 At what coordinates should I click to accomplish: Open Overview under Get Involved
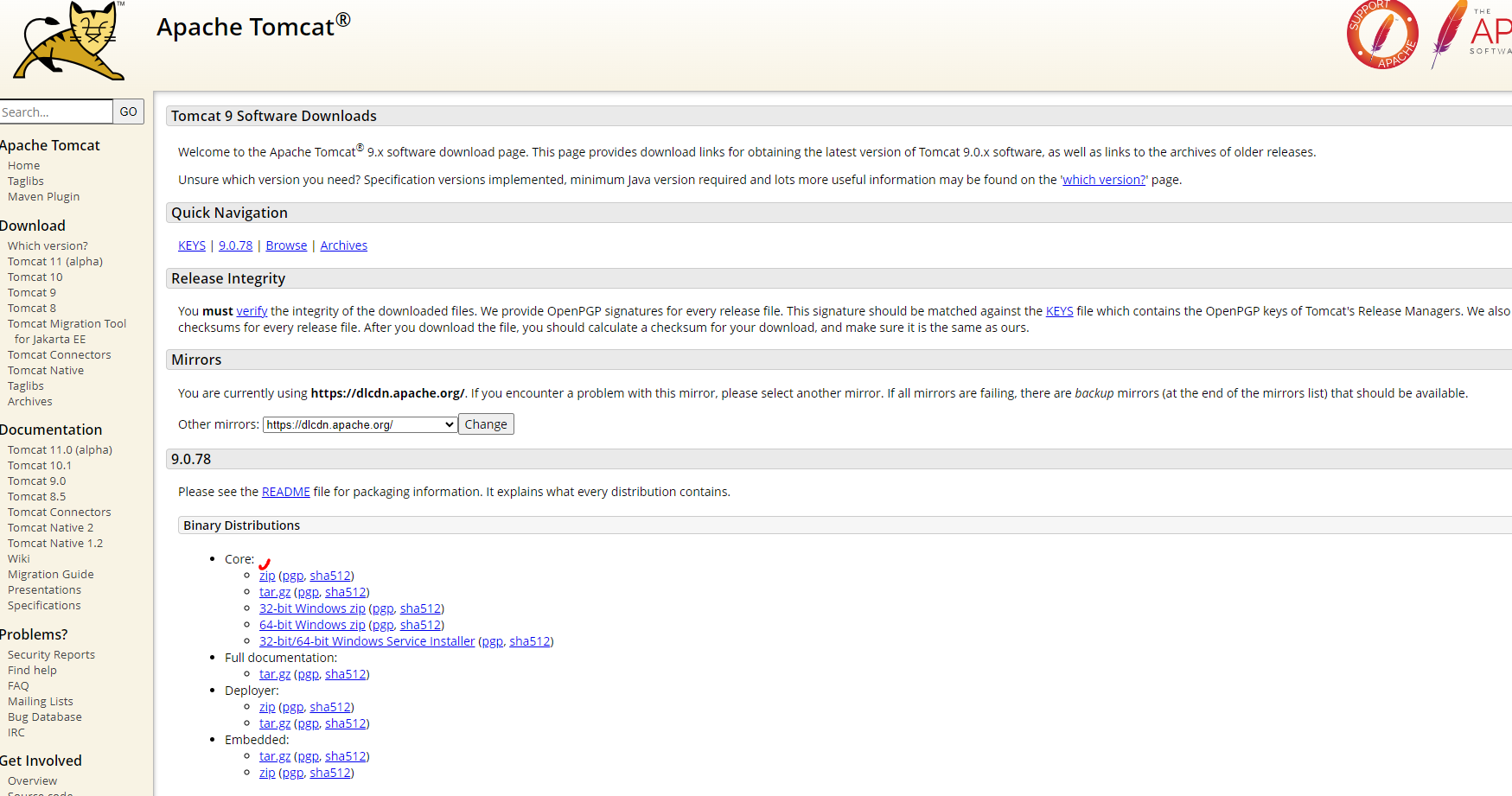coord(33,781)
